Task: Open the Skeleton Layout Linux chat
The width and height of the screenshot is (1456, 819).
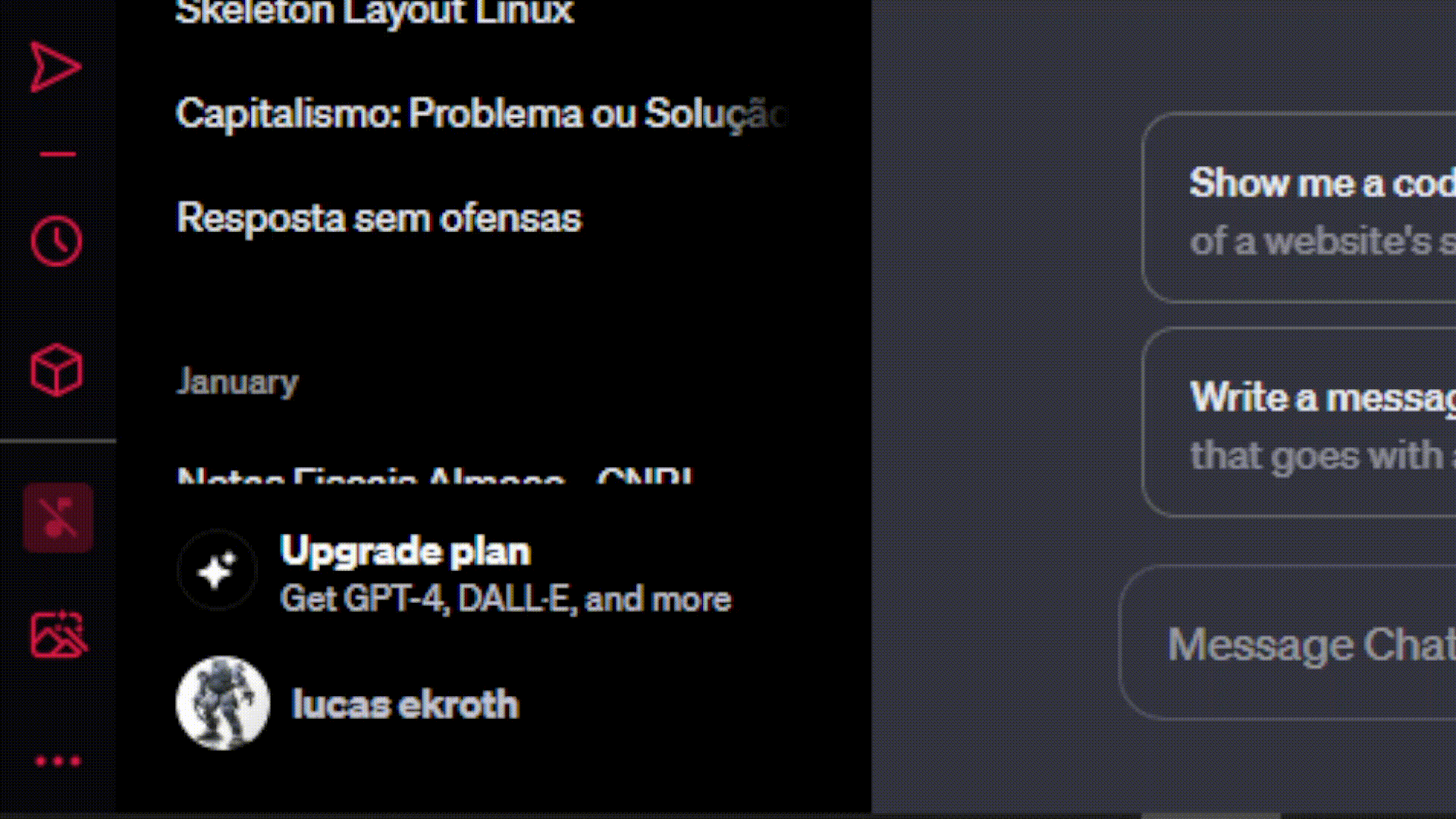Action: click(x=375, y=12)
